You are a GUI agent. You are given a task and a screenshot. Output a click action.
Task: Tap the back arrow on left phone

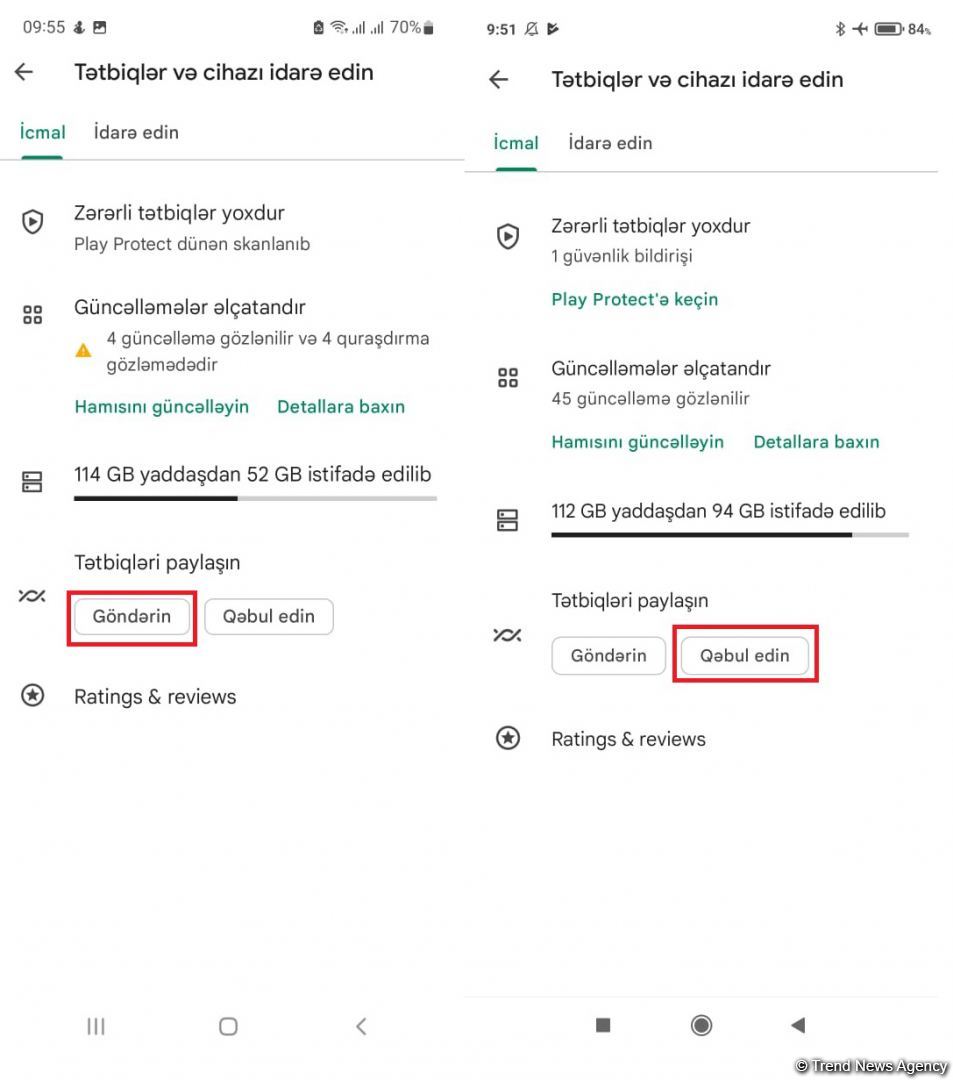tap(24, 72)
